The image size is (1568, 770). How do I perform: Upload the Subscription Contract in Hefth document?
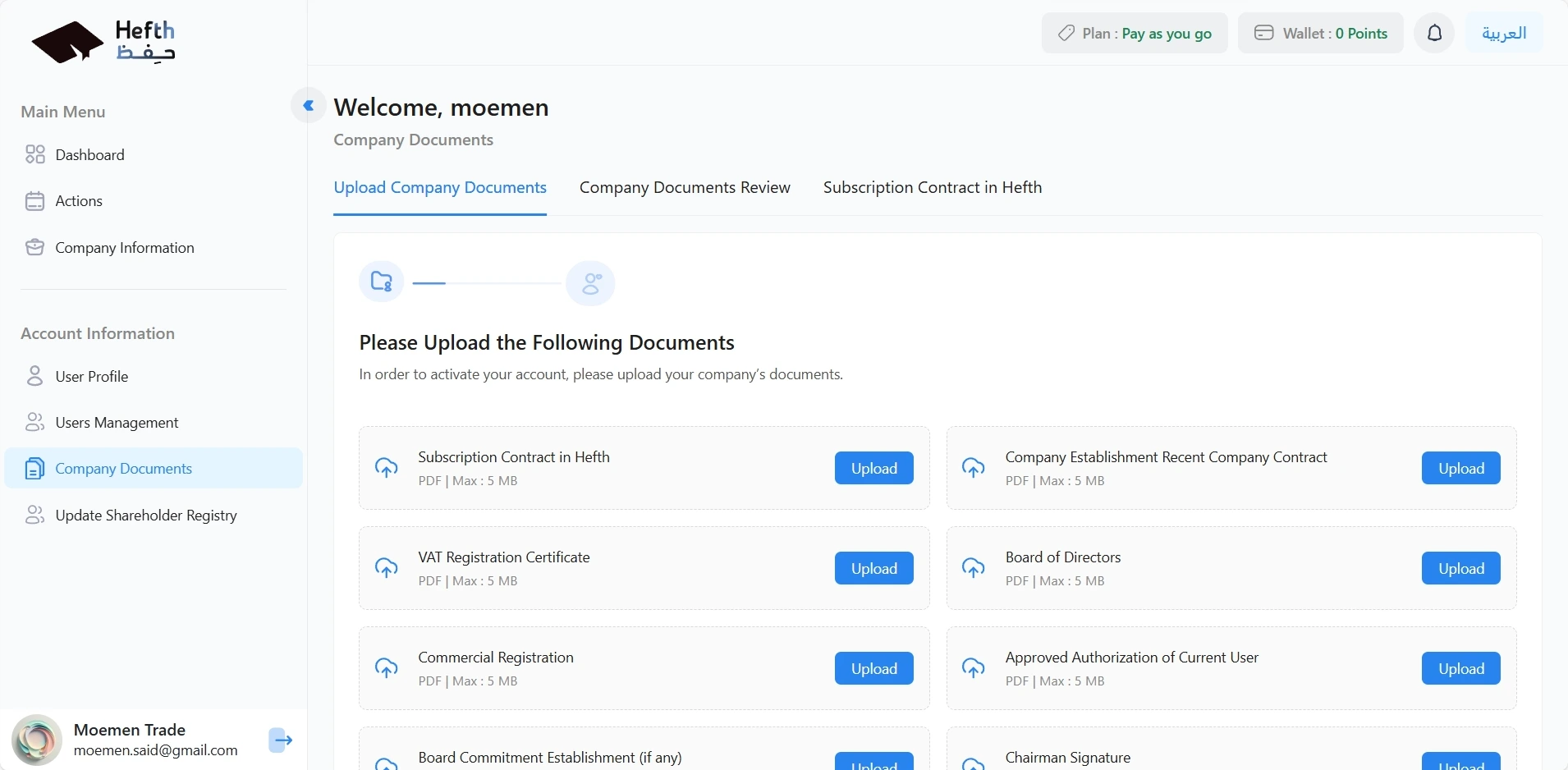pos(873,468)
